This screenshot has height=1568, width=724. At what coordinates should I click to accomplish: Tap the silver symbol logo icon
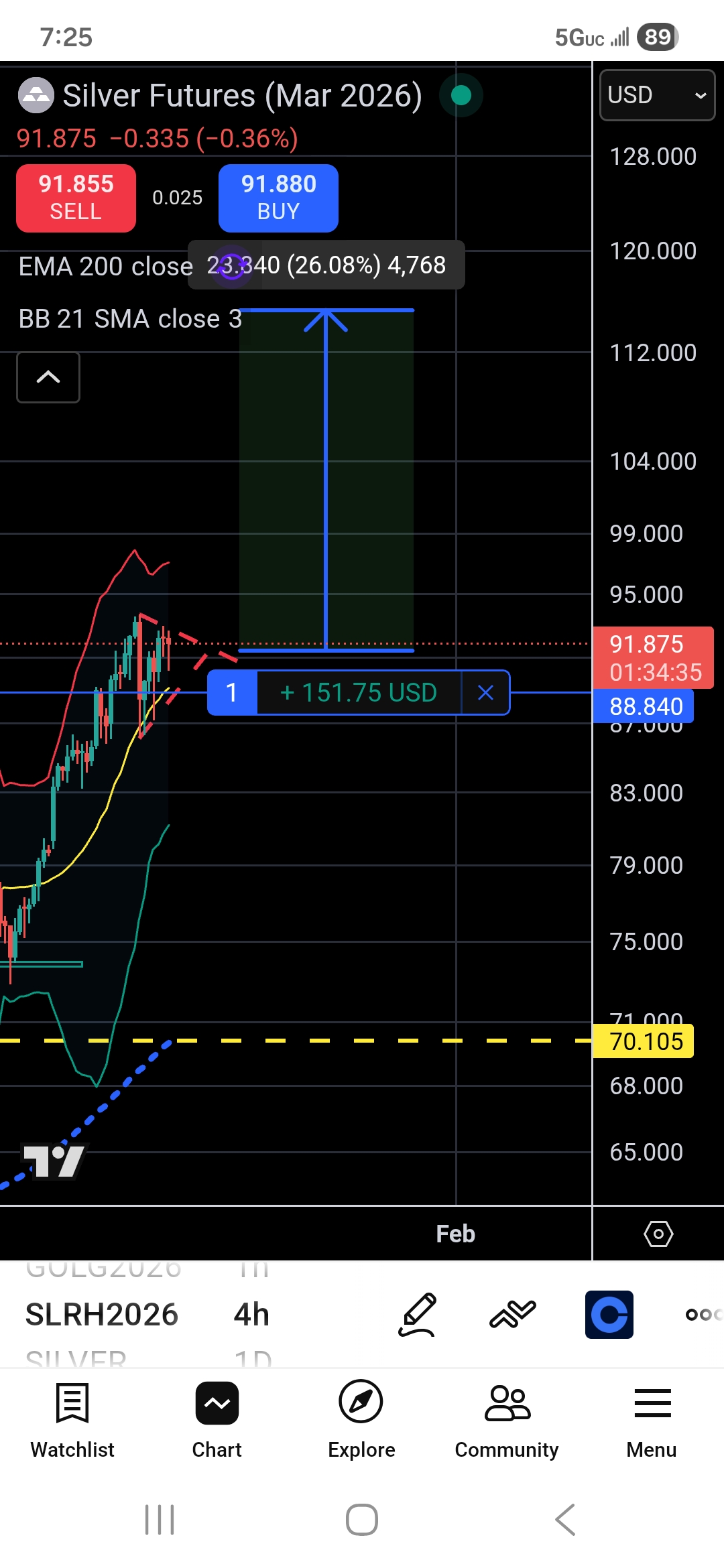tap(36, 95)
